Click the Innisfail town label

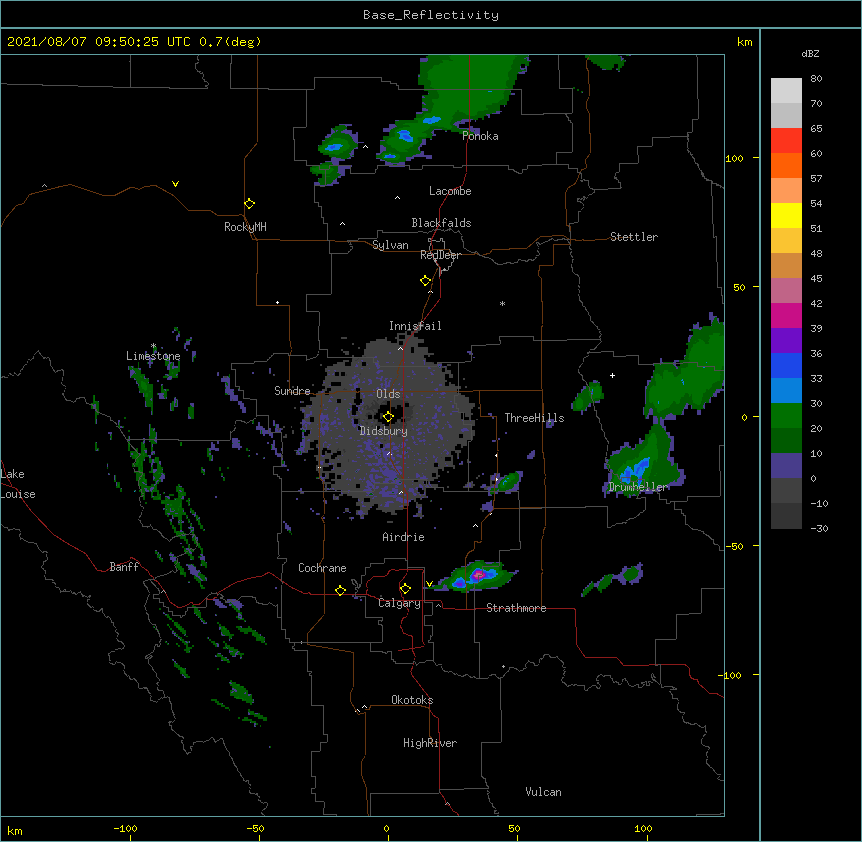coord(415,326)
